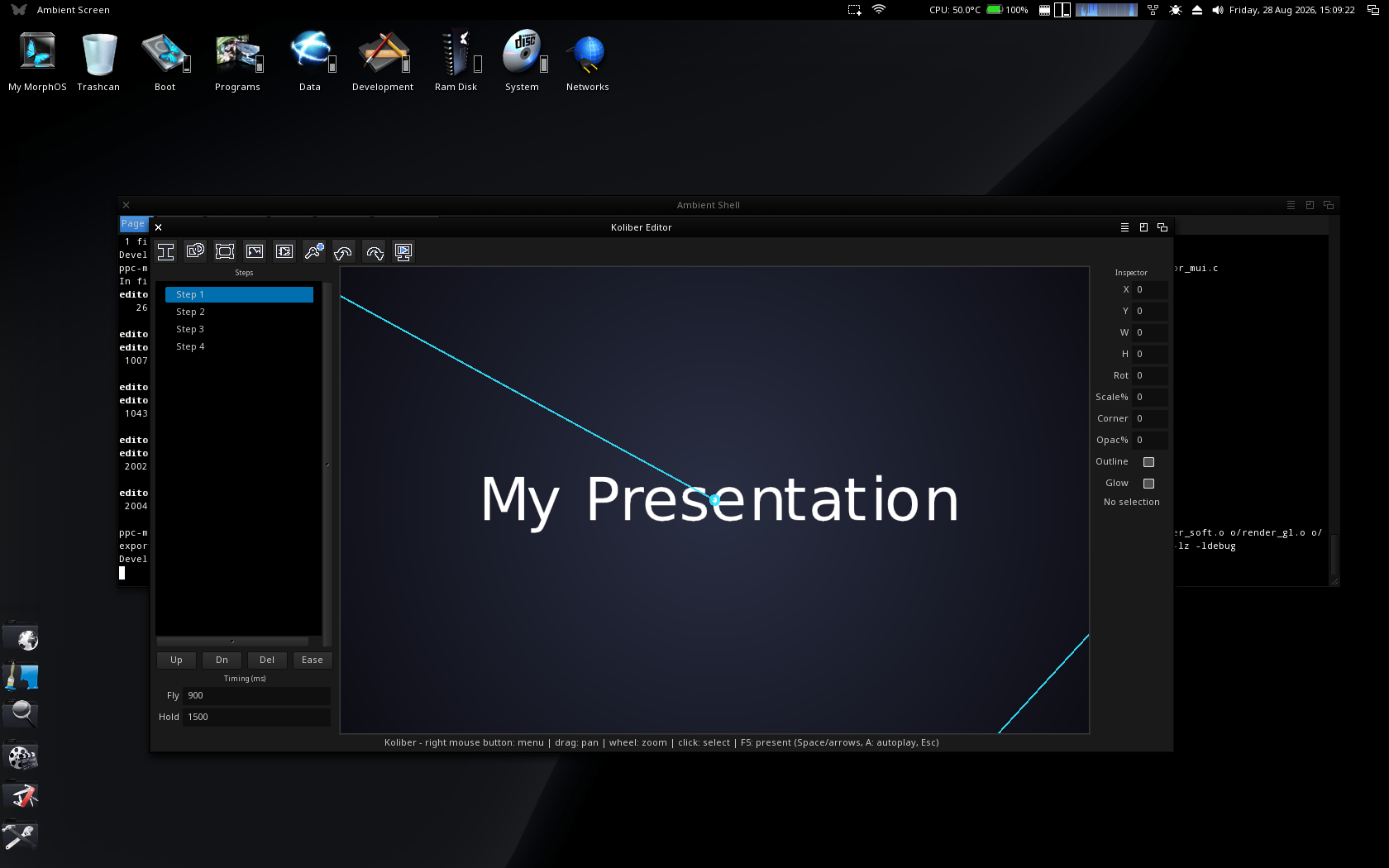
Task: Click the Ease button under Steps
Action: click(x=313, y=660)
